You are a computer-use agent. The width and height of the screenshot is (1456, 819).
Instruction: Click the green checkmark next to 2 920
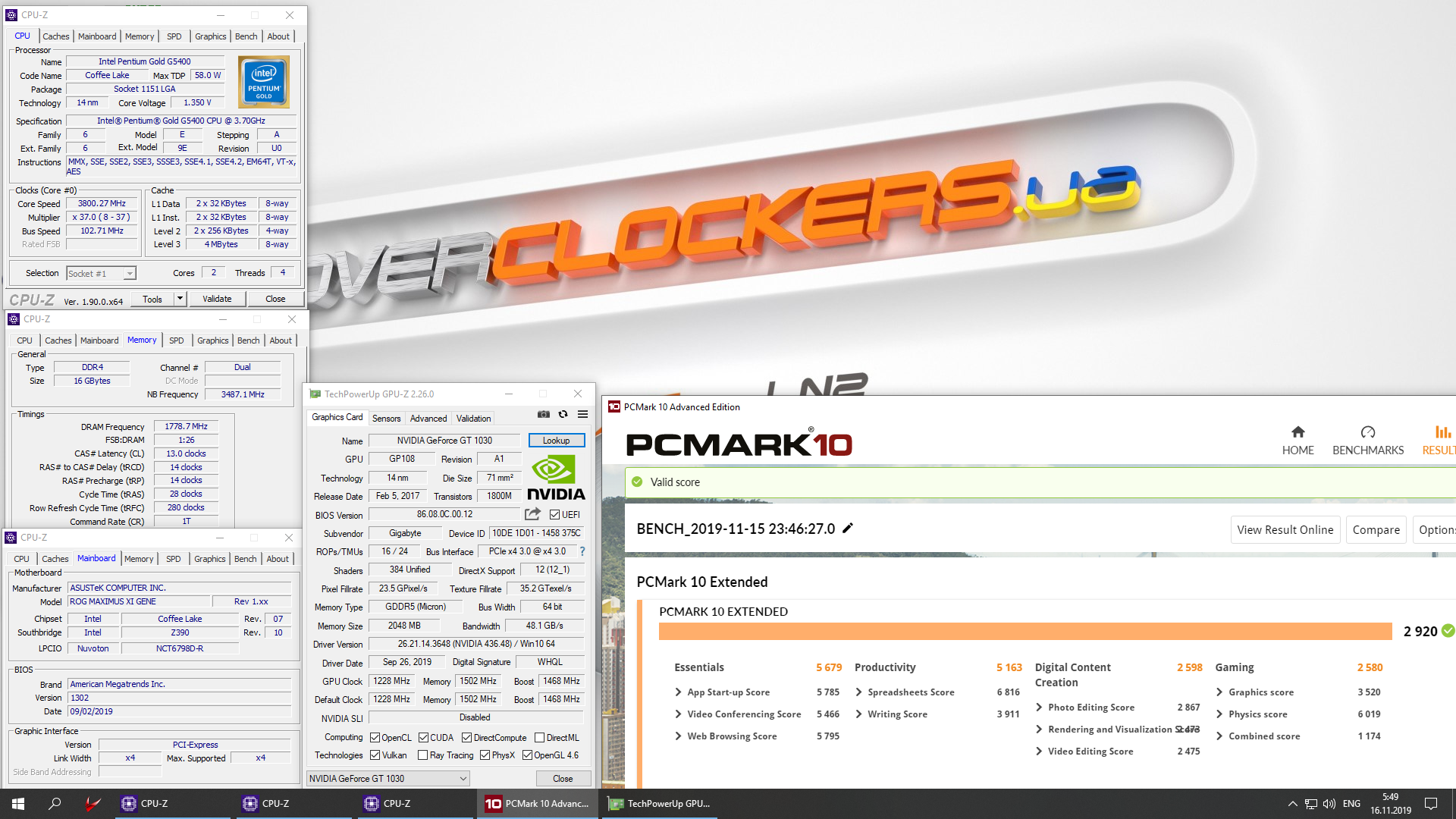tap(1448, 630)
